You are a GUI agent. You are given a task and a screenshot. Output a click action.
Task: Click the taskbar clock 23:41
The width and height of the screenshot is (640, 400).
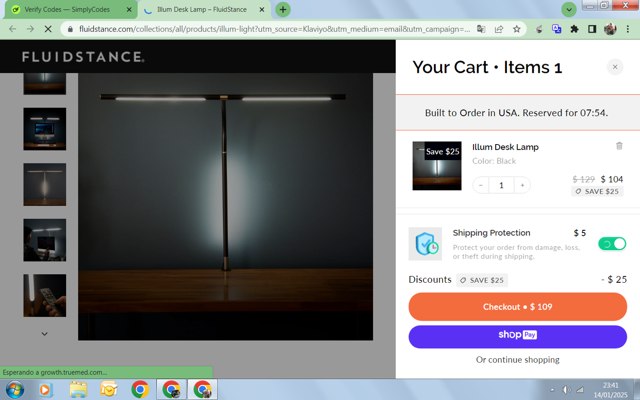point(611,385)
